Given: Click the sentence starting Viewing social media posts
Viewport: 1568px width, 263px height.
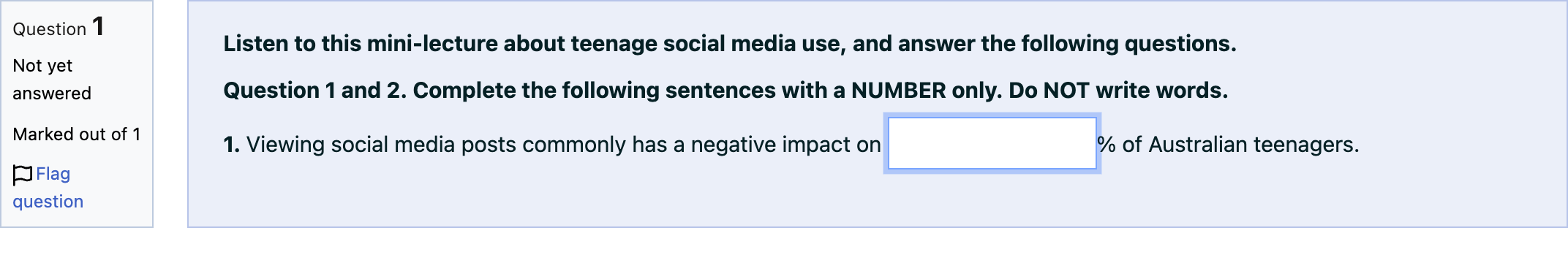Looking at the screenshot, I should (563, 145).
